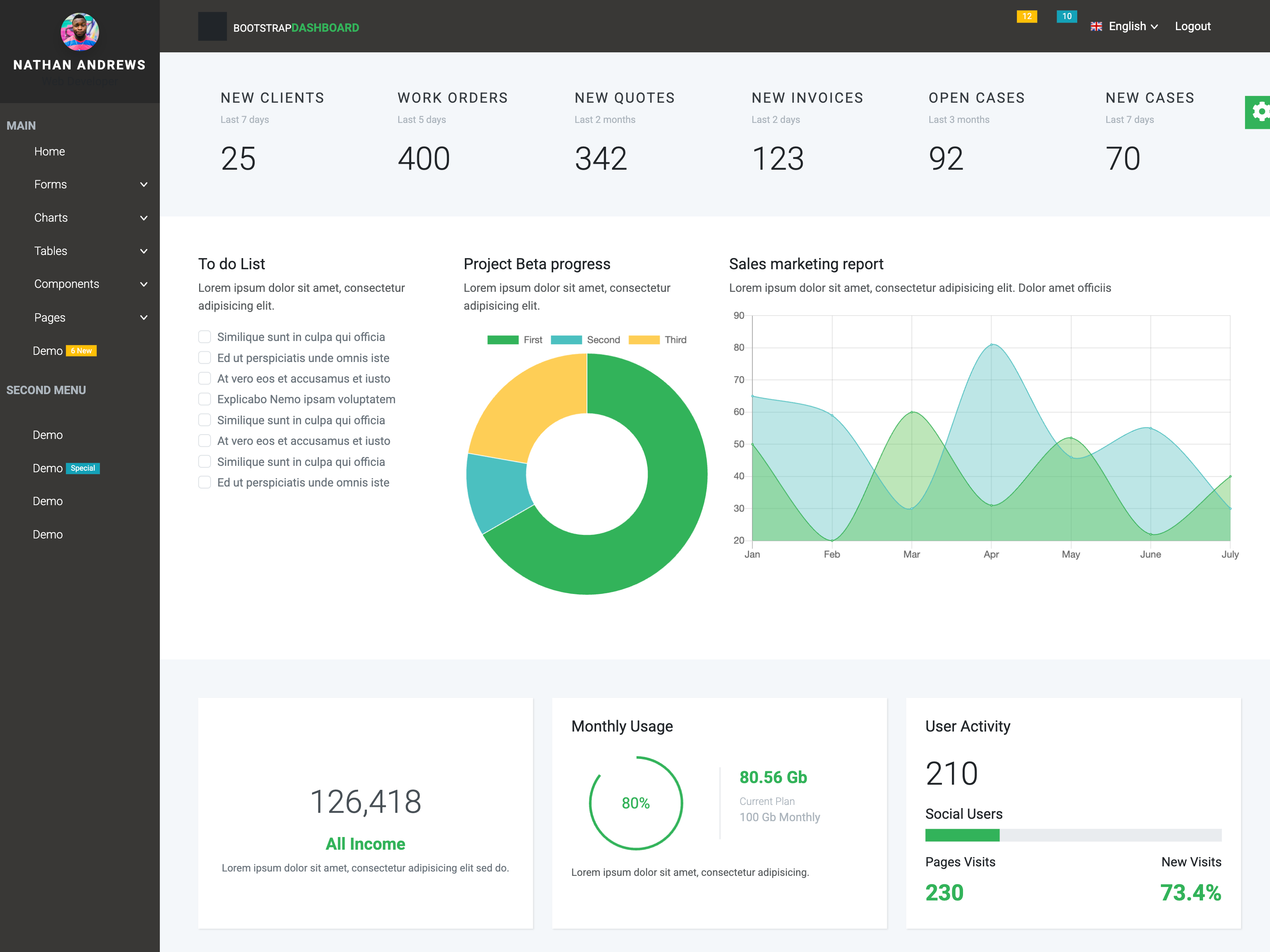Click Nathan Andrews profile avatar
1270x952 pixels.
pyautogui.click(x=80, y=32)
